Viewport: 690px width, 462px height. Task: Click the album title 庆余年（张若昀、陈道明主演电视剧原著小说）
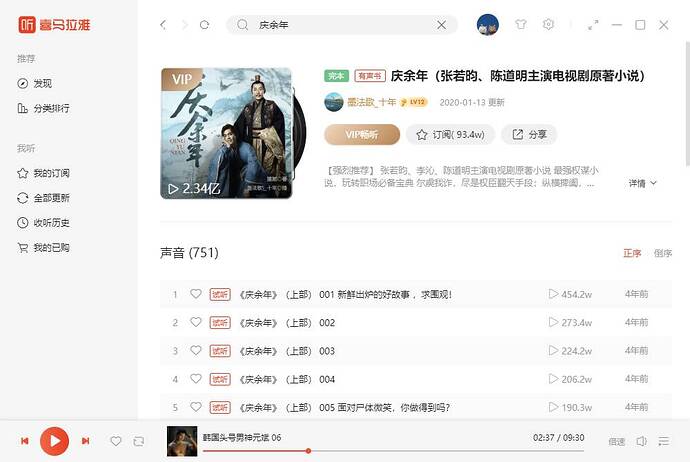point(518,76)
